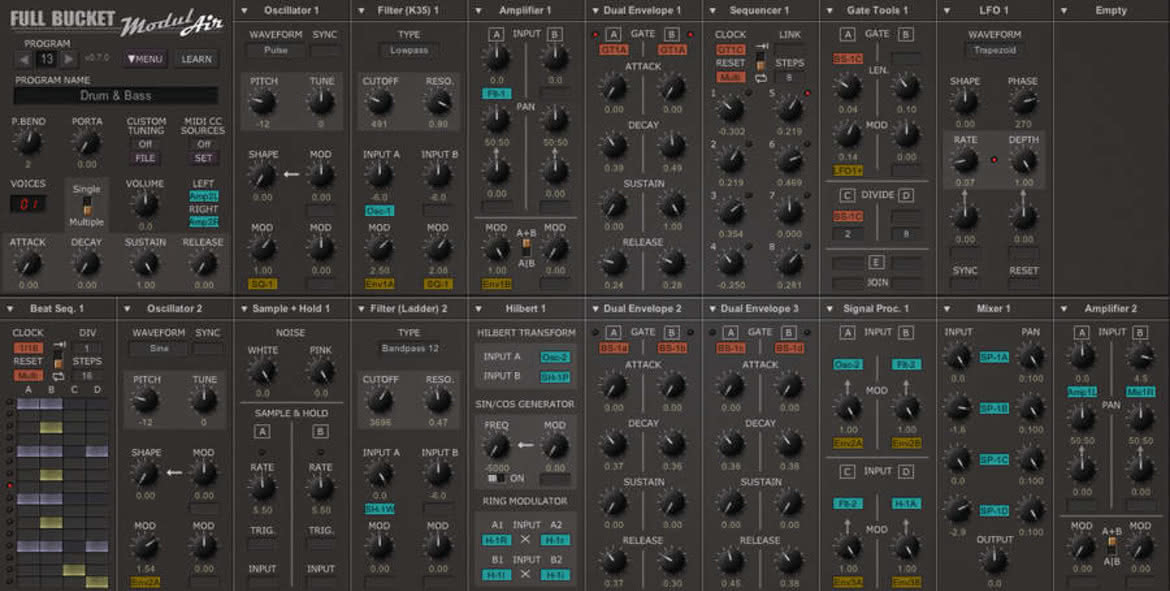Viewport: 1170px width, 591px height.
Task: Click Beat Seq. 1 loop mode icon
Action: pos(58,377)
